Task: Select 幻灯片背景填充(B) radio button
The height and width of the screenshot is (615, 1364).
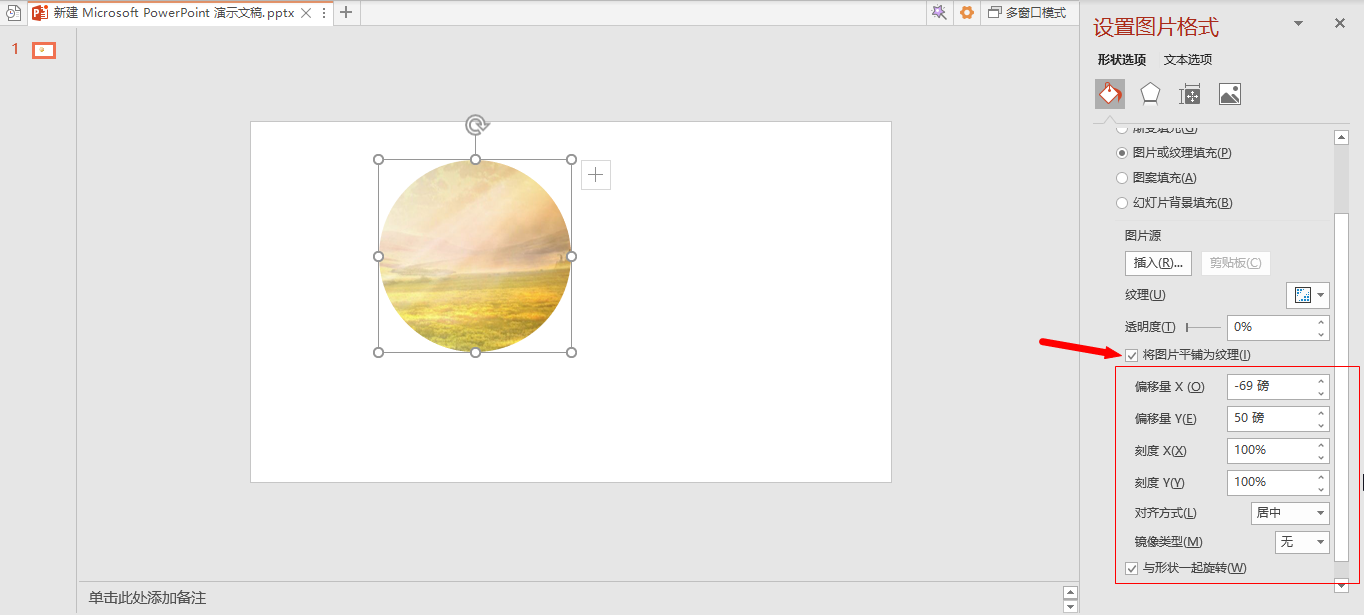Action: [1122, 203]
